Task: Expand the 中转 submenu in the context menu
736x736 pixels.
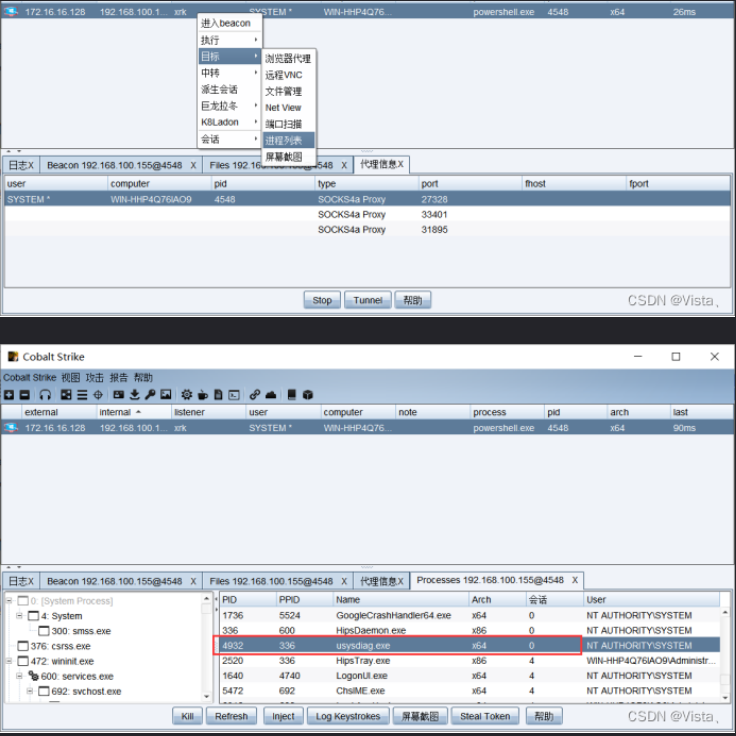Action: (x=230, y=73)
